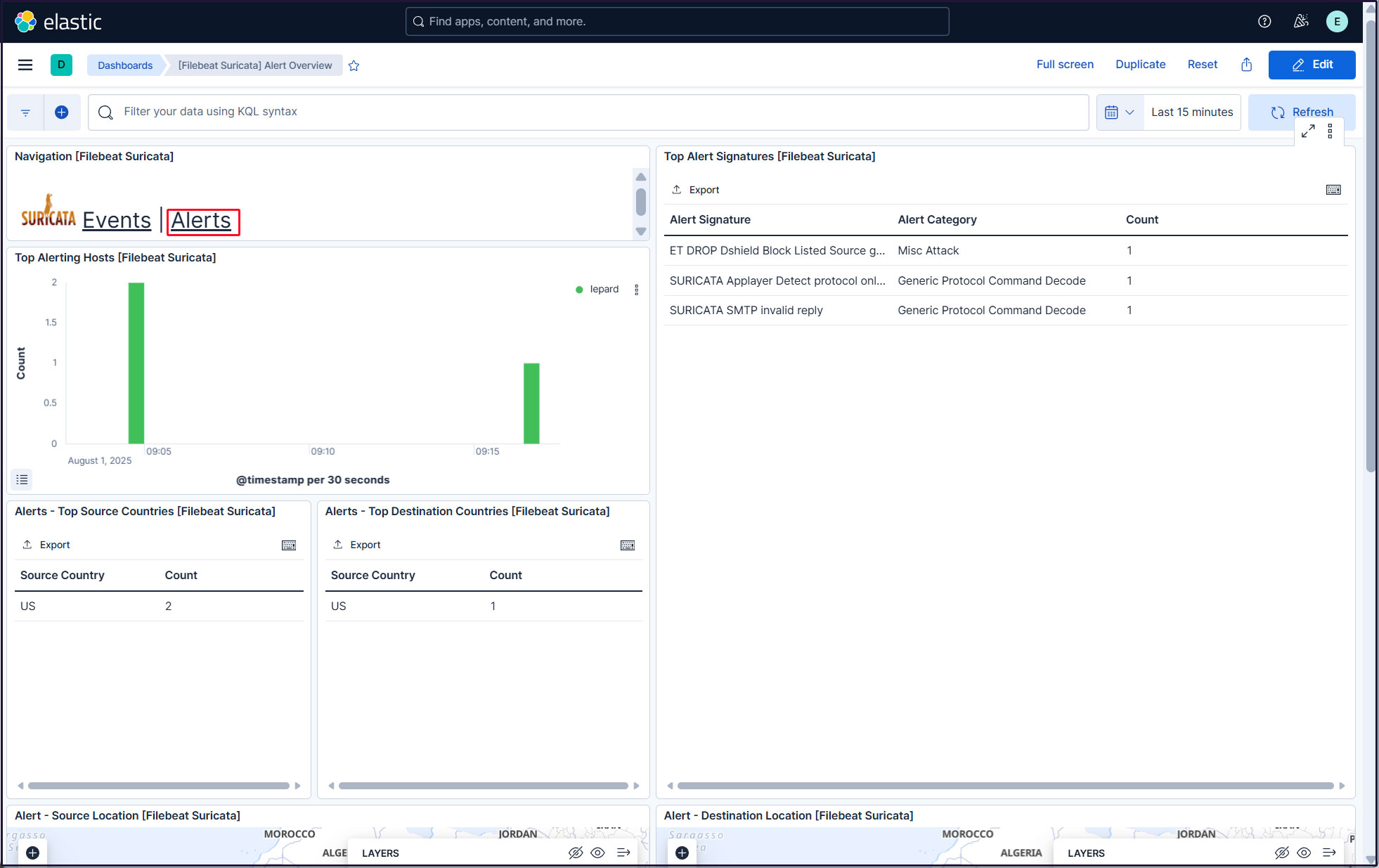
Task: Open display options icon in Source Countries table
Action: (x=289, y=545)
